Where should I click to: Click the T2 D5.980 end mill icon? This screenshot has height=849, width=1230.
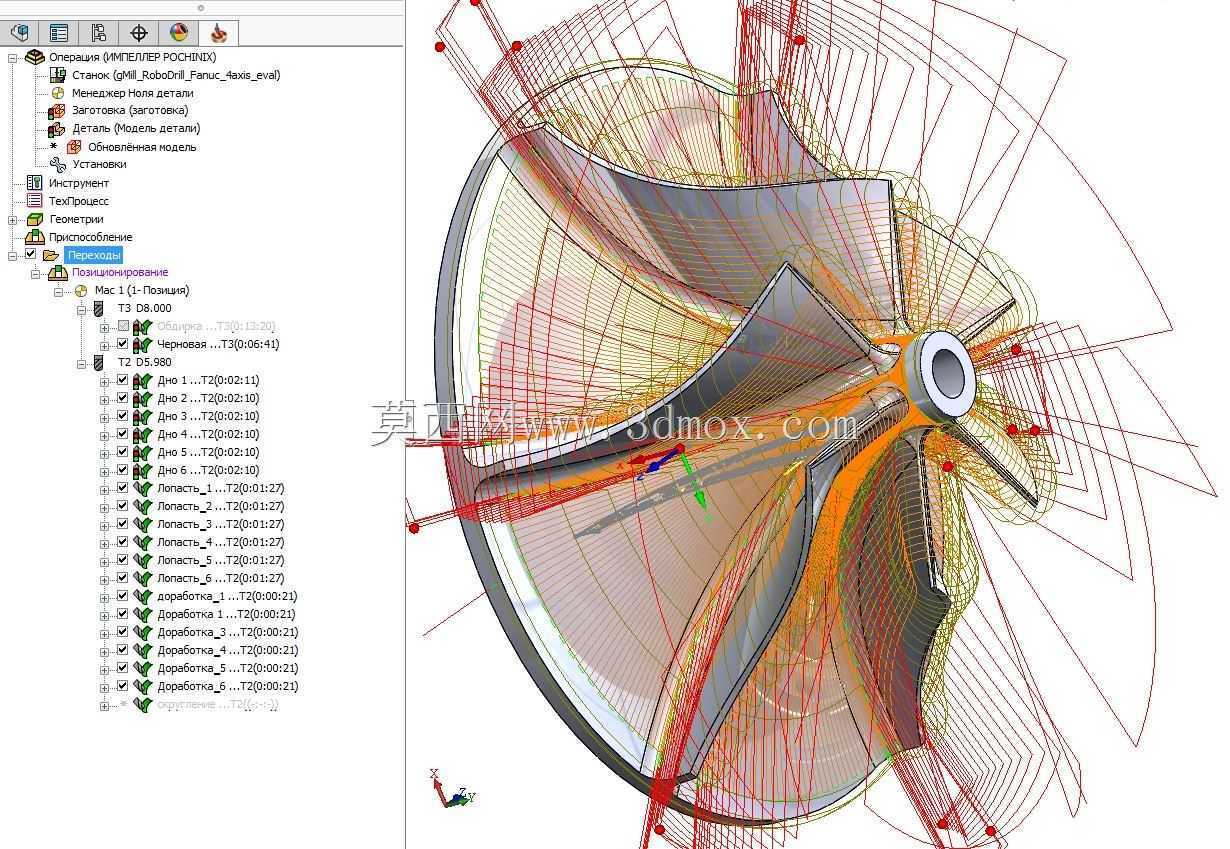(98, 363)
